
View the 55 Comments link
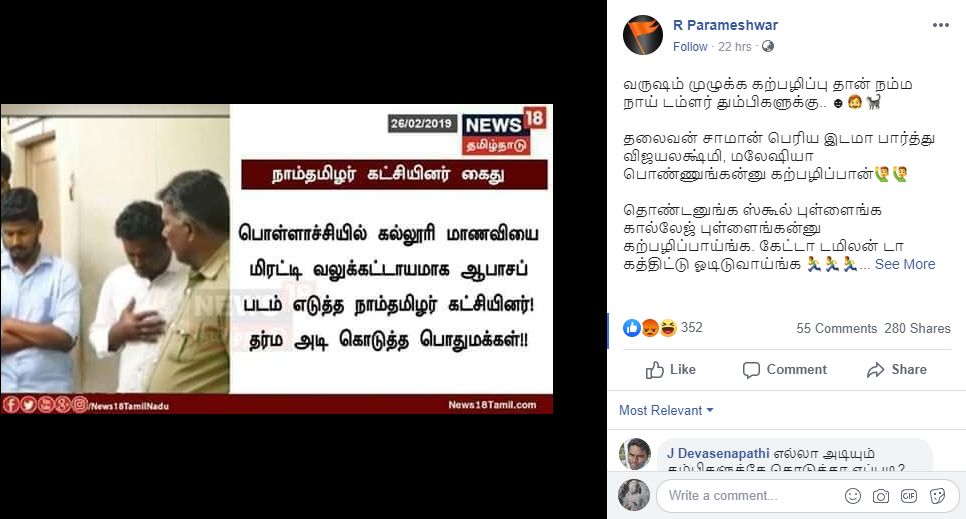pos(836,329)
